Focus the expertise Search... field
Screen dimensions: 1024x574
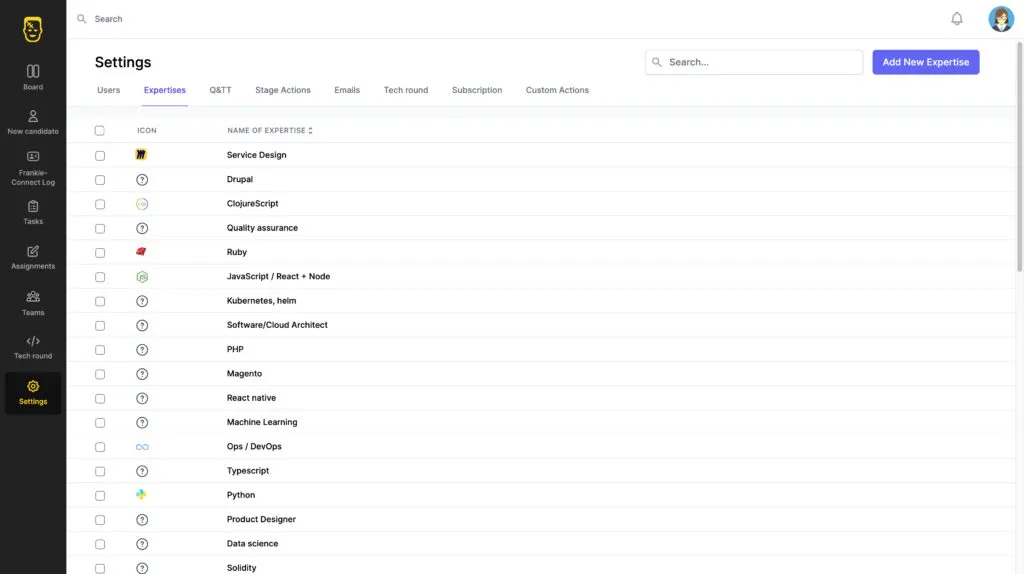(x=754, y=62)
